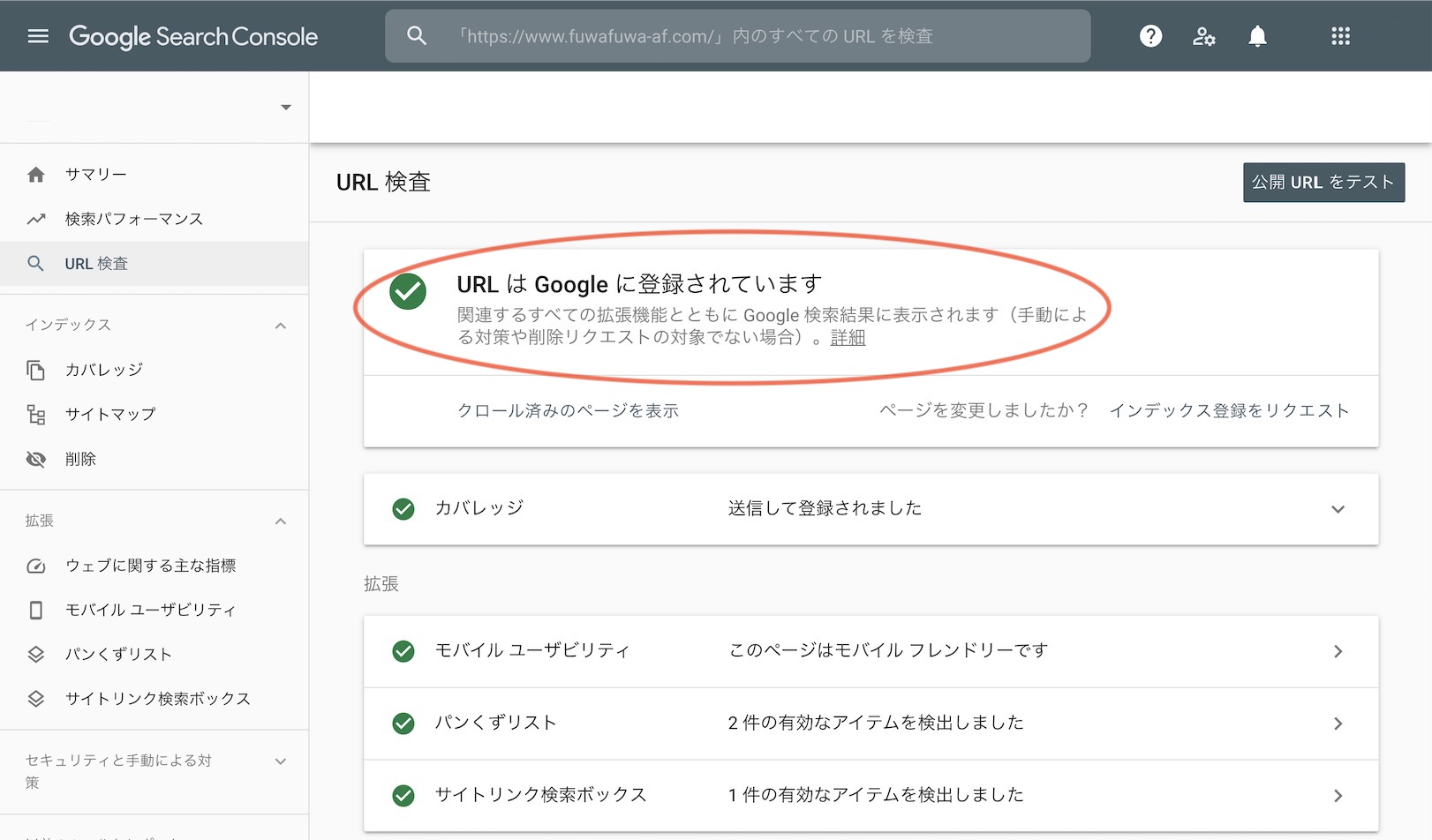Open 削除 removals in sidebar
Image resolution: width=1432 pixels, height=840 pixels.
point(80,459)
